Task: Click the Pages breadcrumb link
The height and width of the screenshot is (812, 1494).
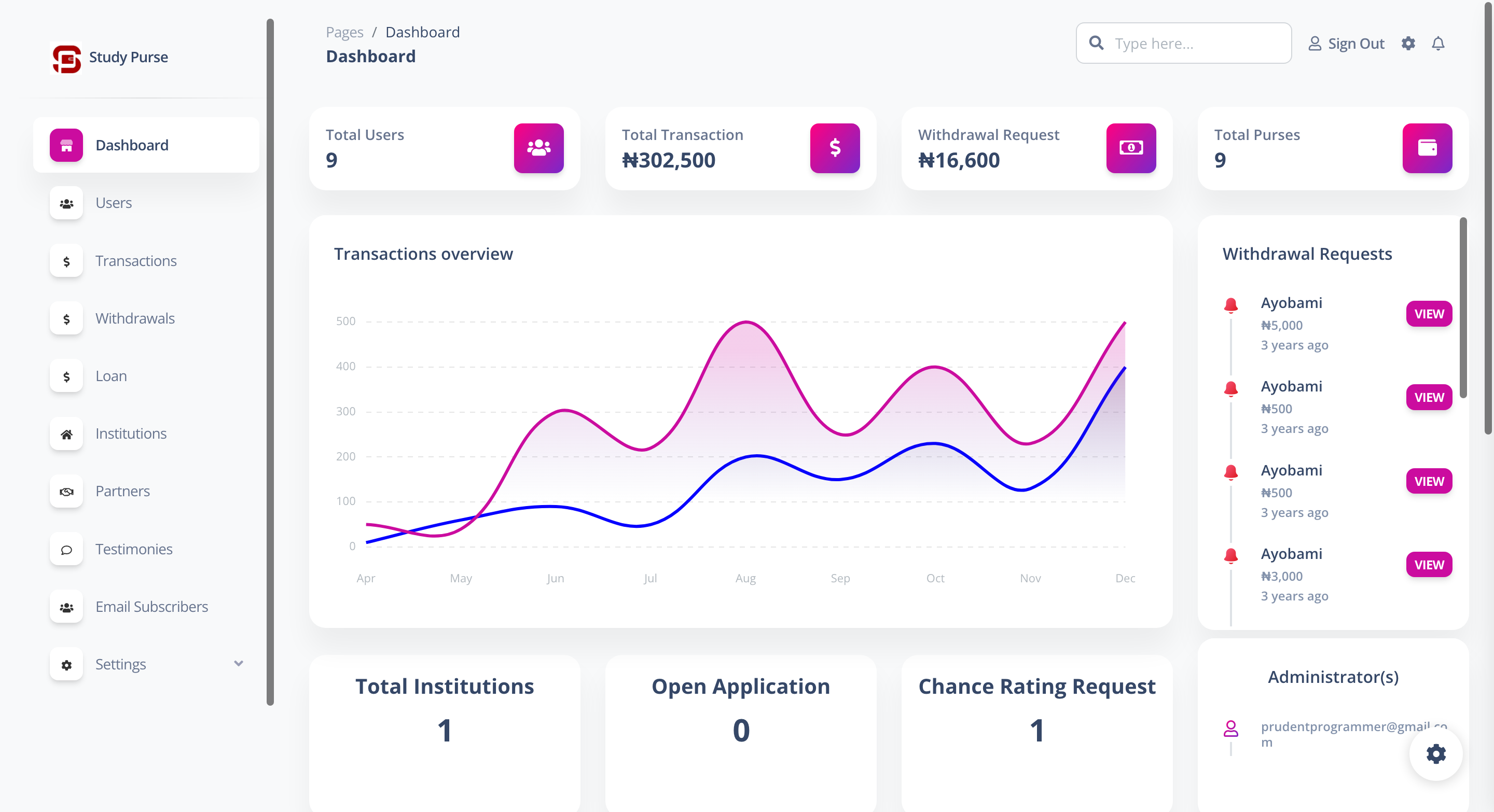Action: point(344,33)
